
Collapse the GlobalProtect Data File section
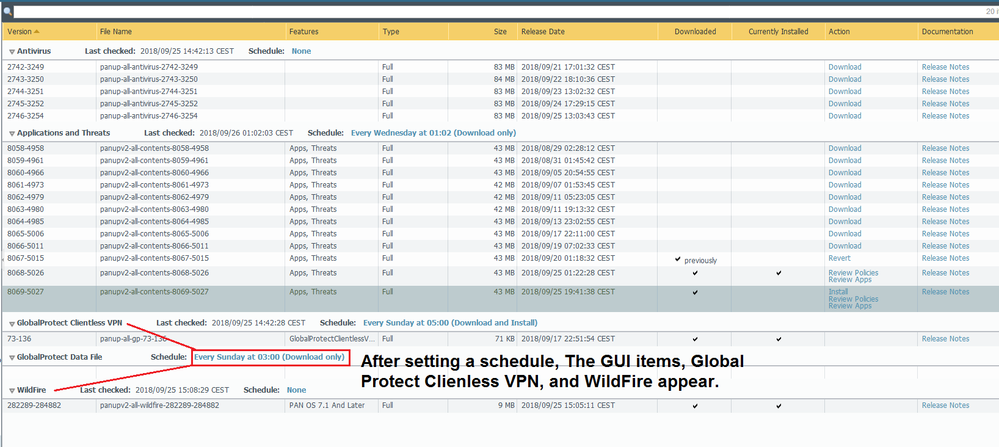(11, 357)
